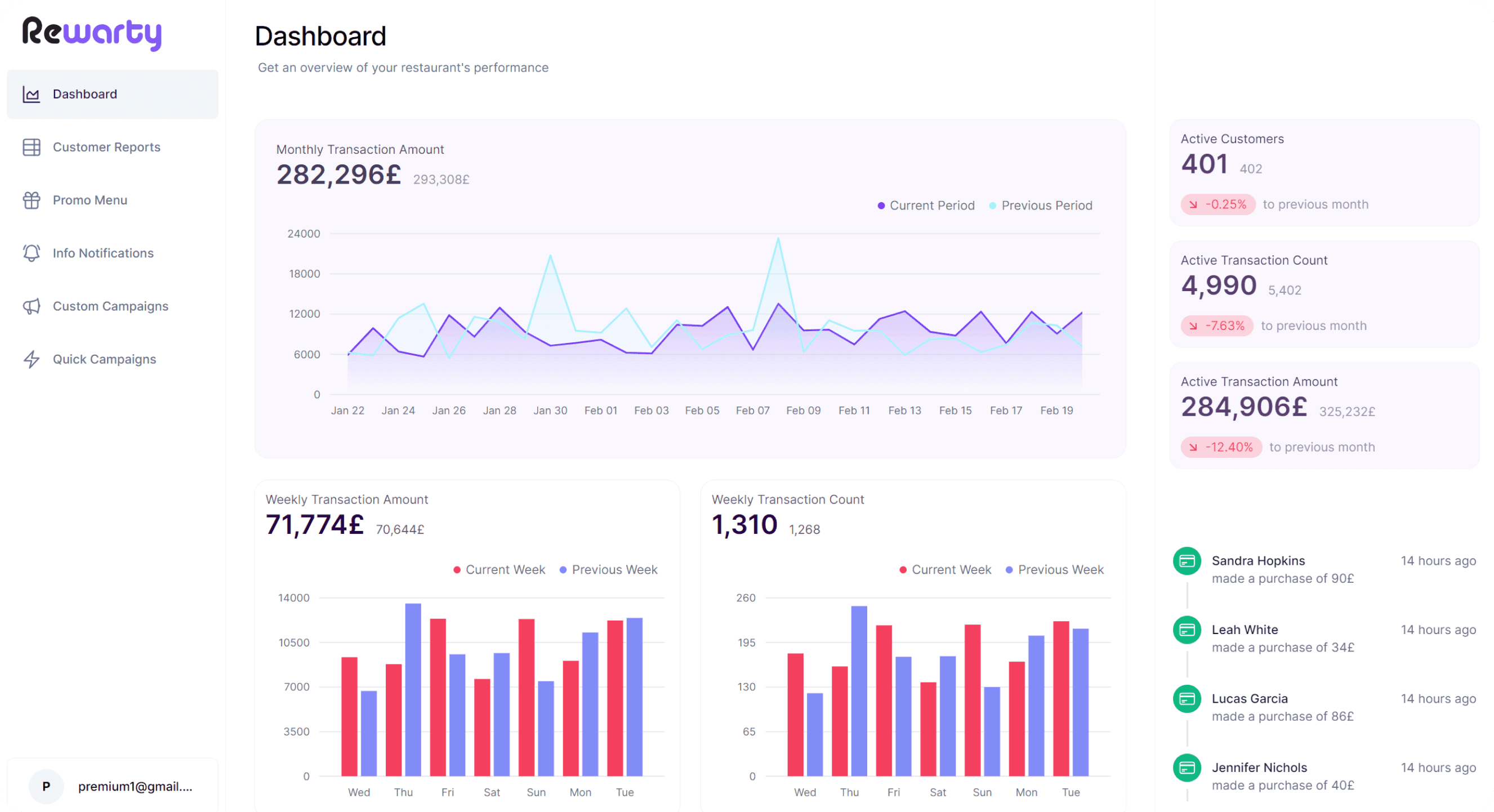Click the Active Customers card title

coord(1233,139)
